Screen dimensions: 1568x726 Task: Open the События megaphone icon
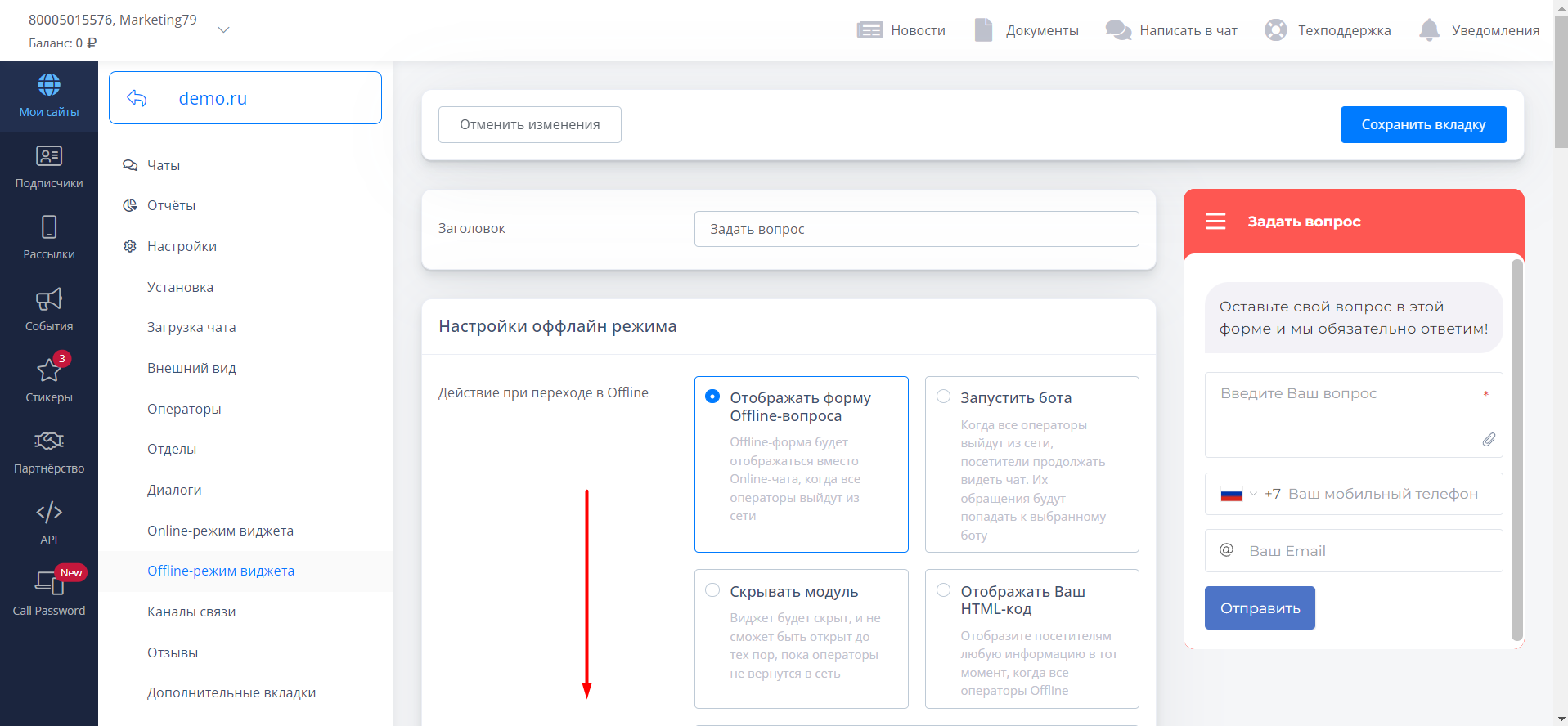49,299
